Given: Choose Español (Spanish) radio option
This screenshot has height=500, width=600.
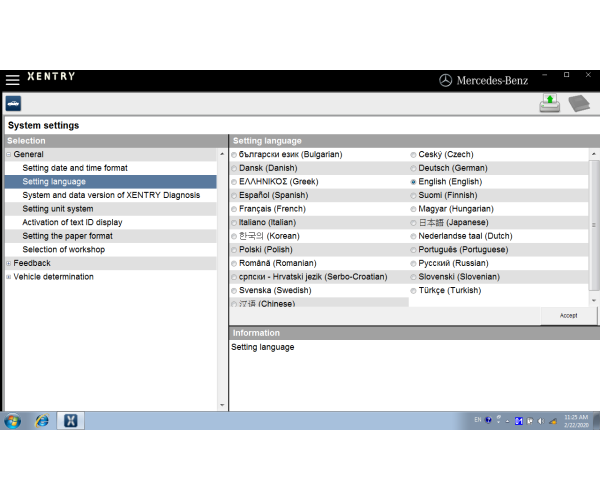Looking at the screenshot, I should [234, 196].
